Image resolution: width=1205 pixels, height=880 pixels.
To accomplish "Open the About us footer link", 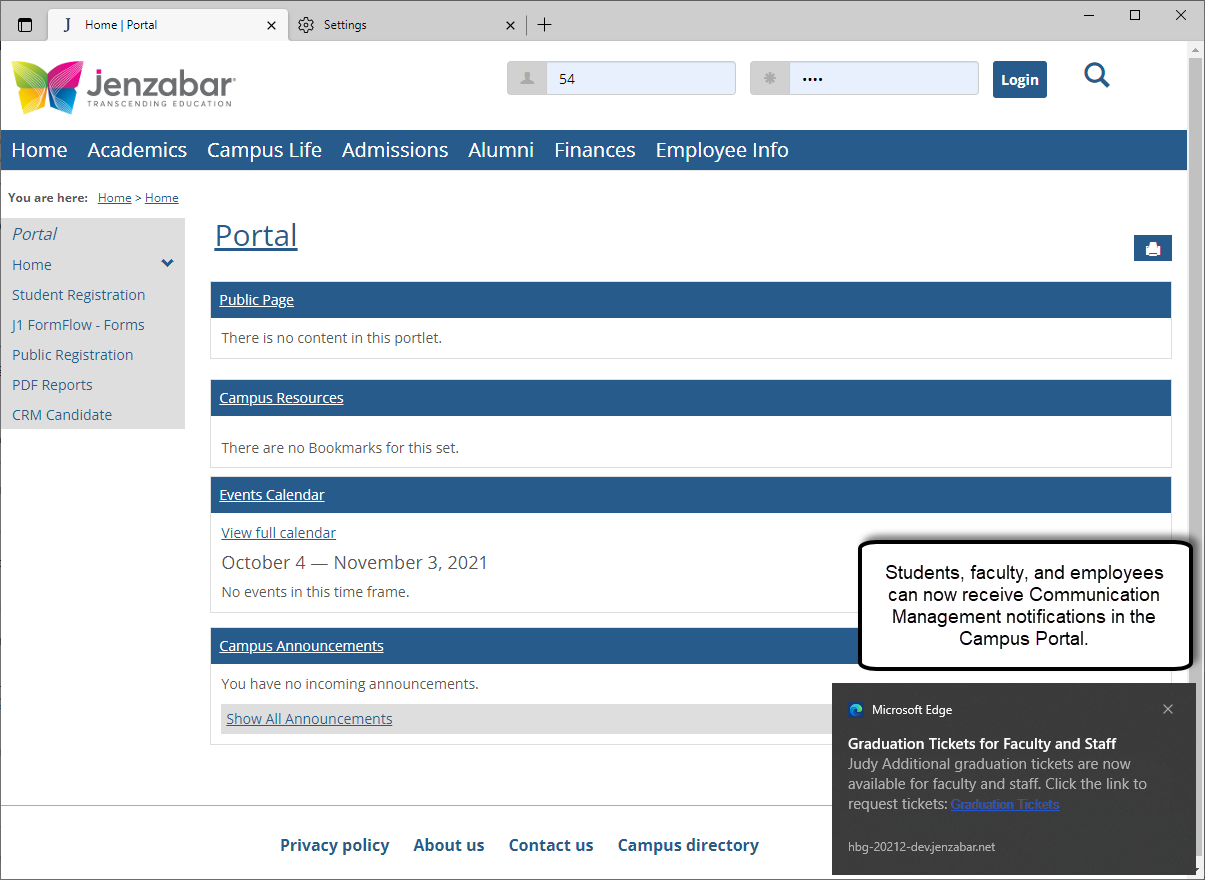I will coord(449,845).
